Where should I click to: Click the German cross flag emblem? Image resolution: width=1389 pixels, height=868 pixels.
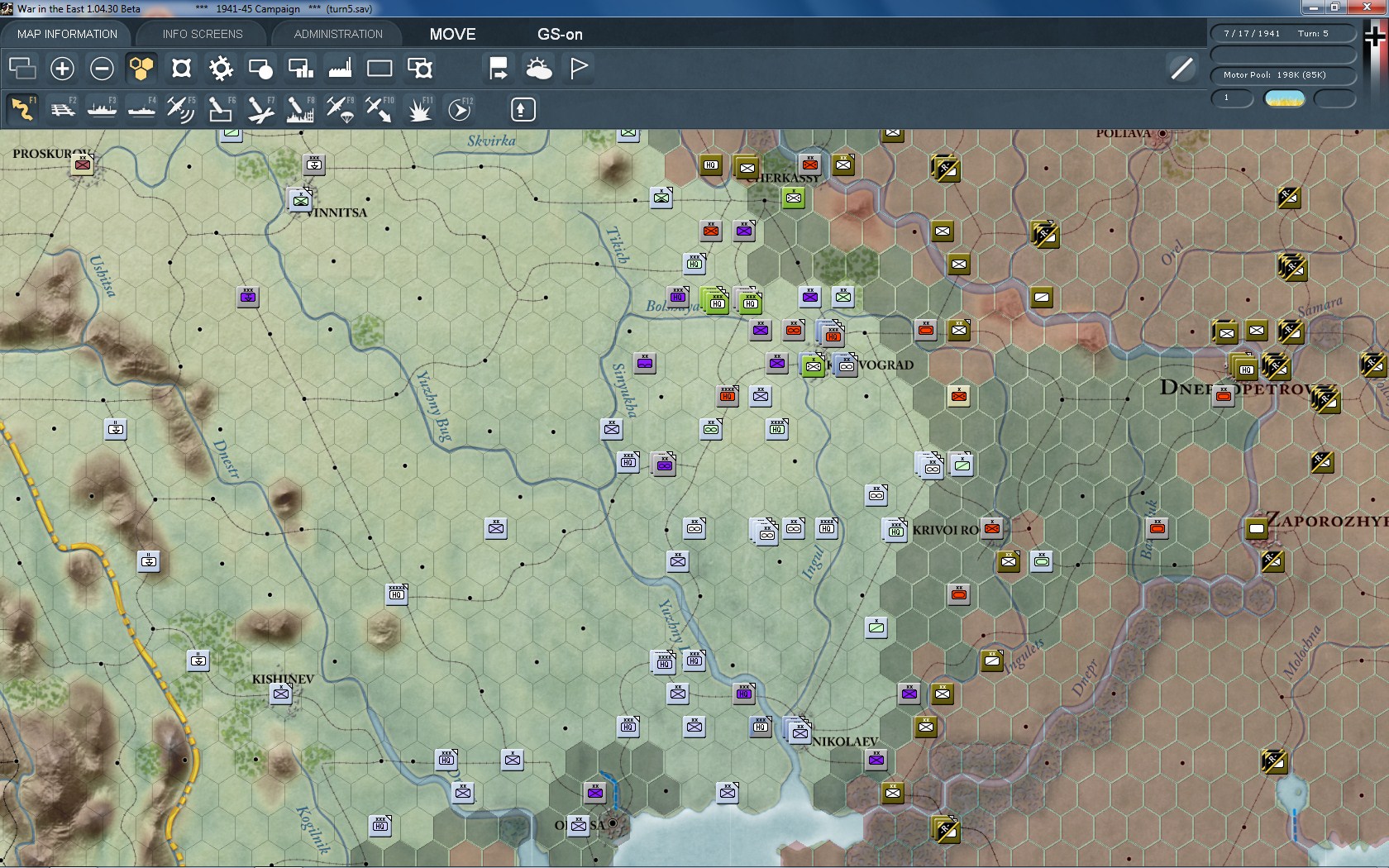1374,37
